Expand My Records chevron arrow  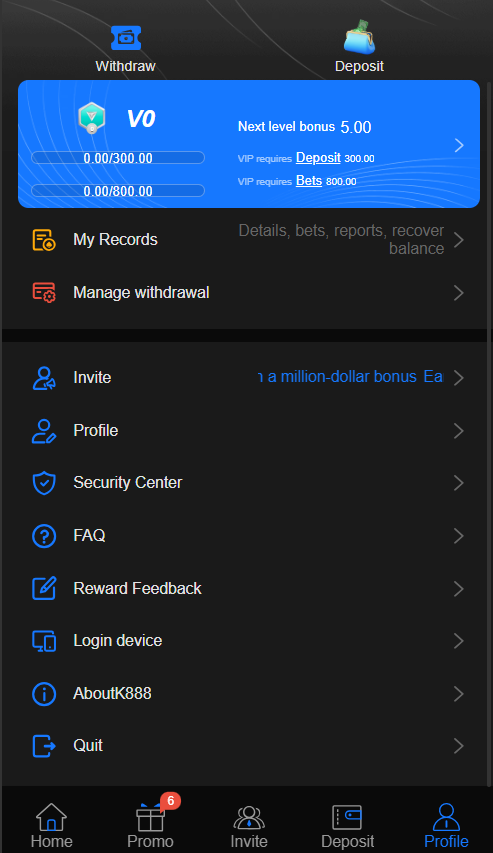[459, 240]
